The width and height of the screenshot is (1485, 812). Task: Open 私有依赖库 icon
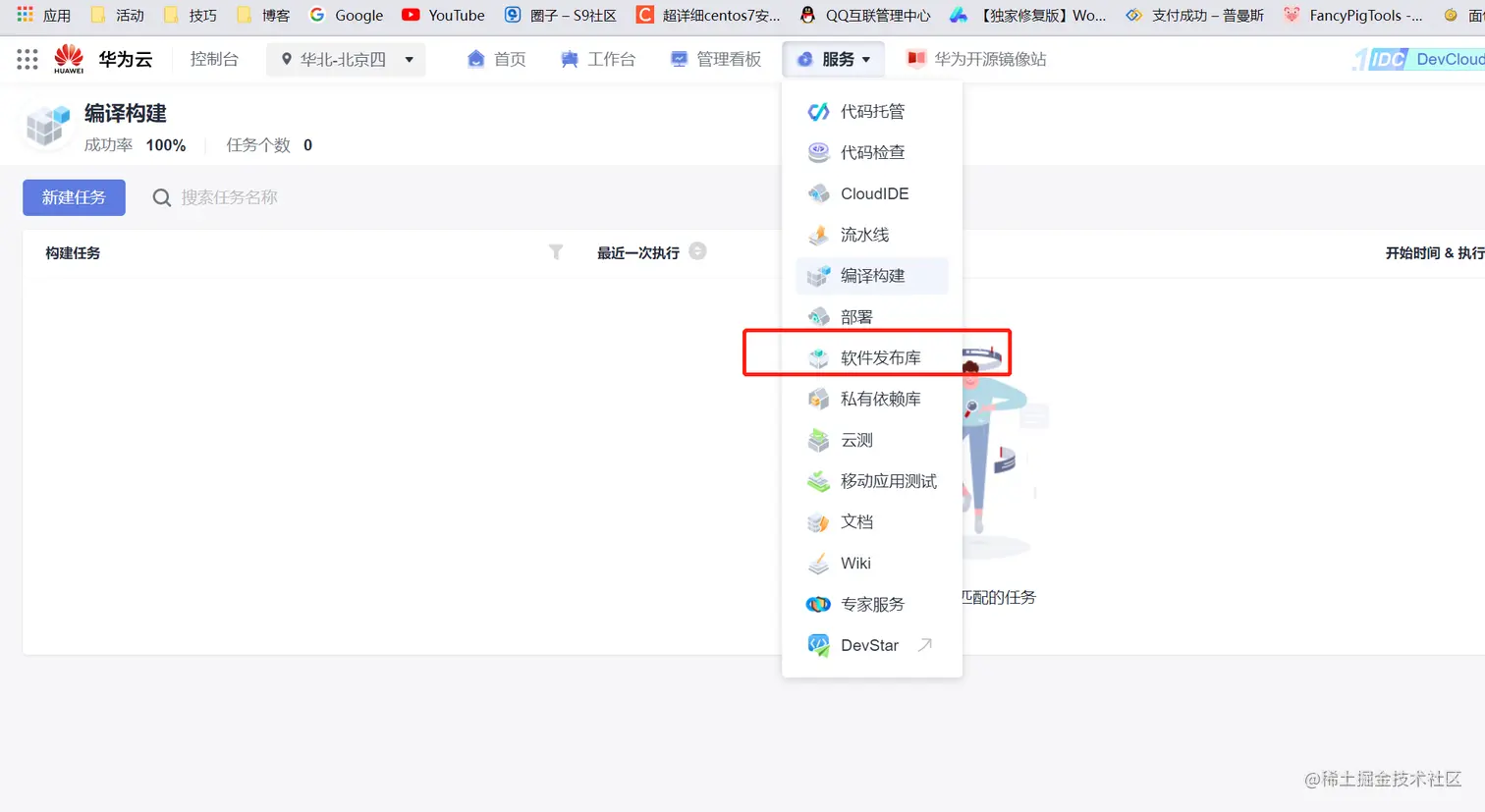click(x=818, y=399)
